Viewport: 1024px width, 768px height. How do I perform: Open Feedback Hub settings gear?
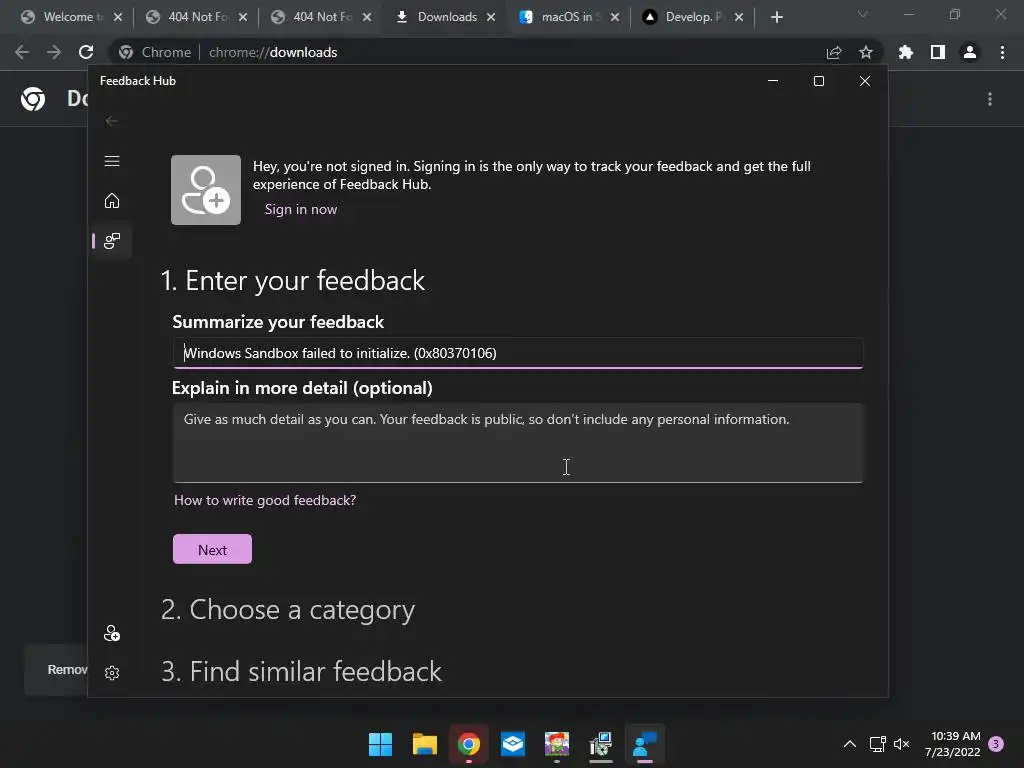point(112,673)
